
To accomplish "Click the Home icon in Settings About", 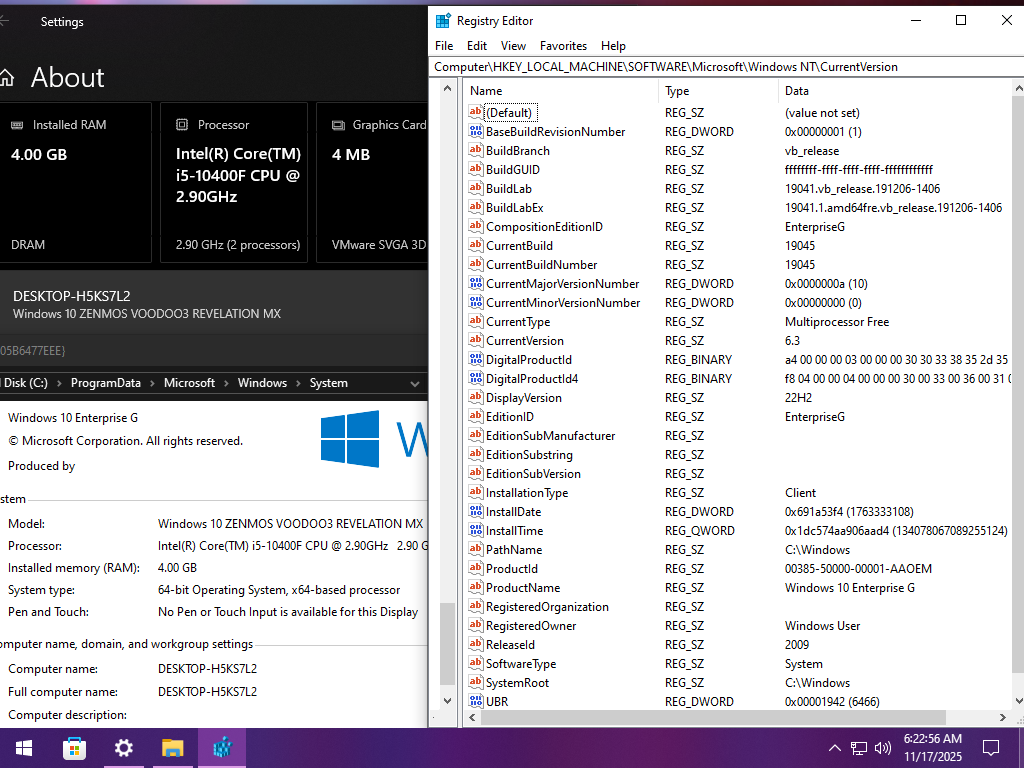I will (7, 78).
